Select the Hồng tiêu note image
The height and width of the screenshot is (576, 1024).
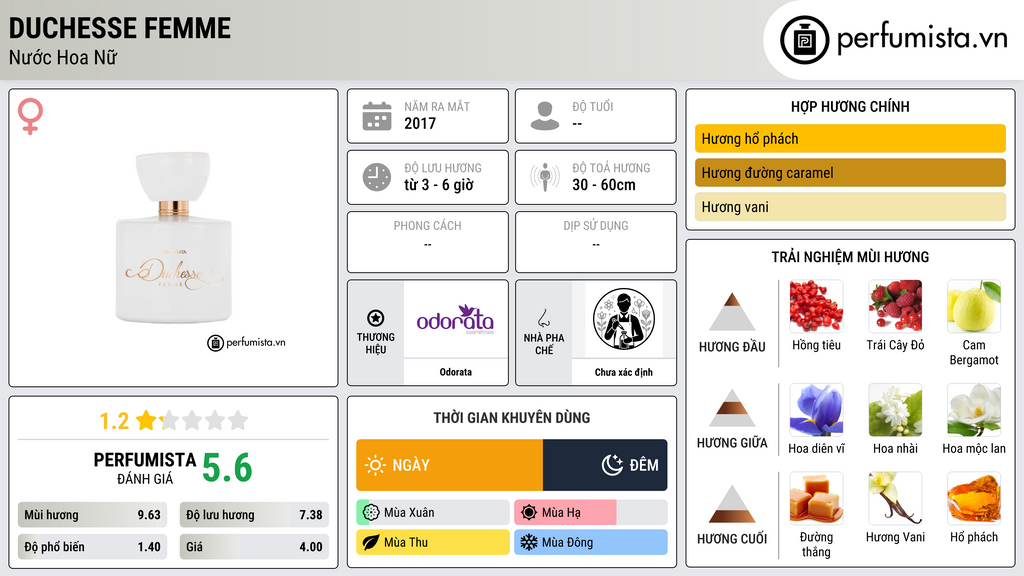pyautogui.click(x=816, y=306)
